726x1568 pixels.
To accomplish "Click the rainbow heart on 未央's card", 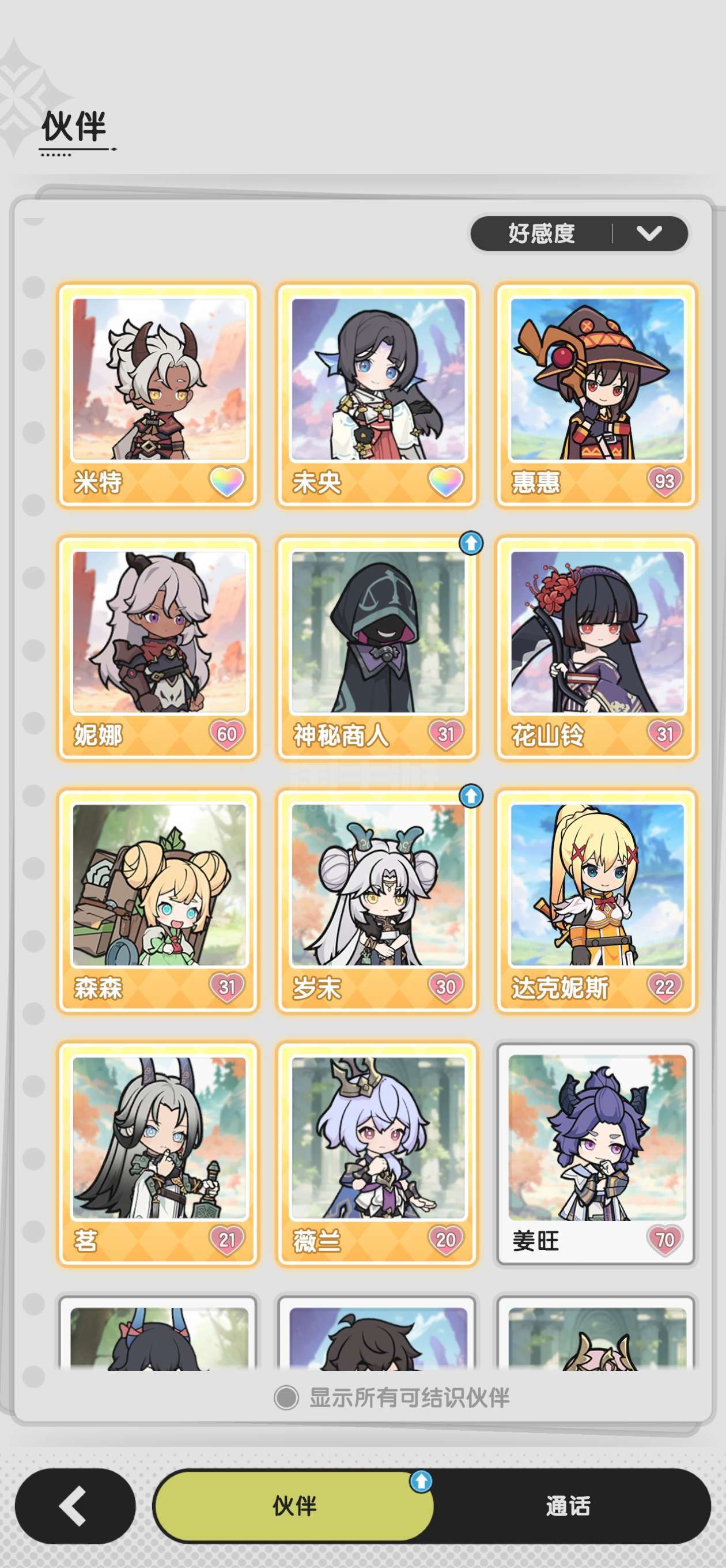I will 445,481.
